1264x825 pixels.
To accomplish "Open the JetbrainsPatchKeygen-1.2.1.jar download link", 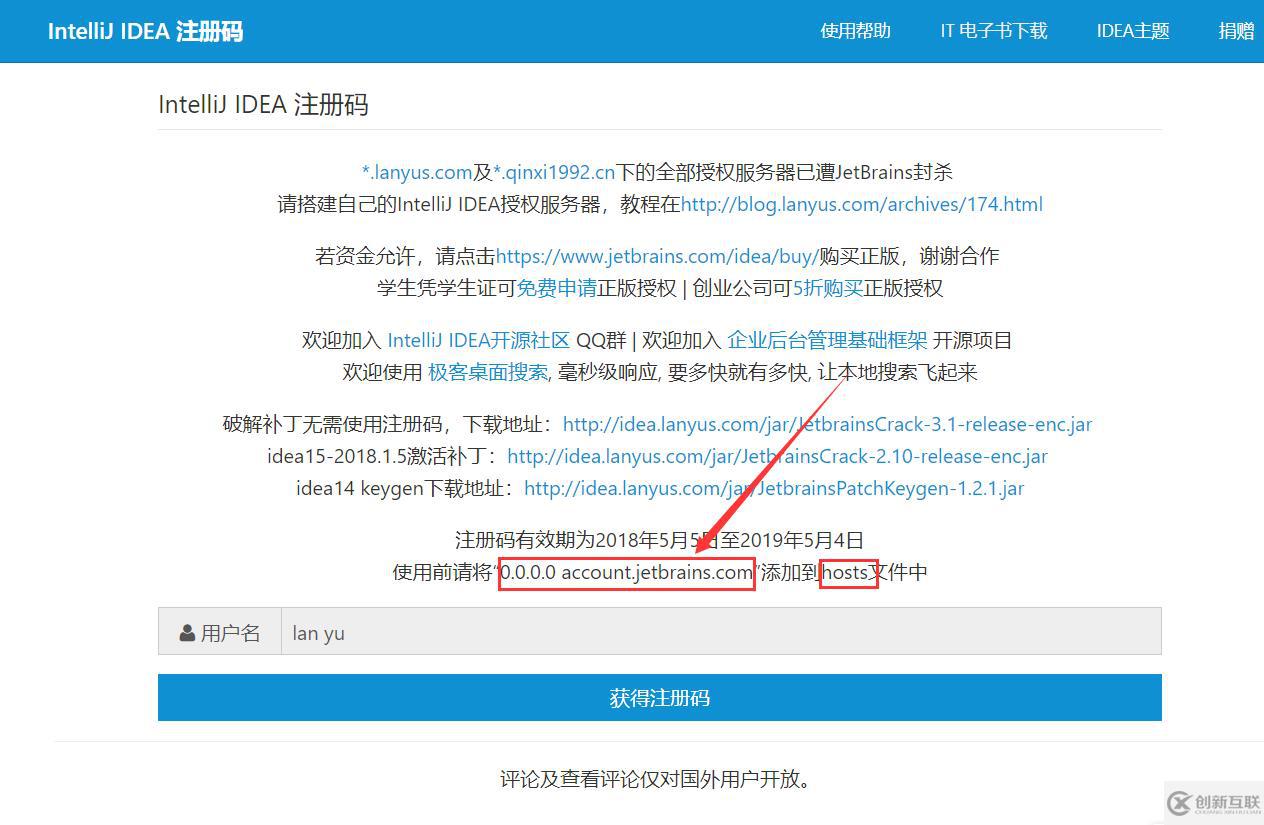I will pyautogui.click(x=774, y=488).
